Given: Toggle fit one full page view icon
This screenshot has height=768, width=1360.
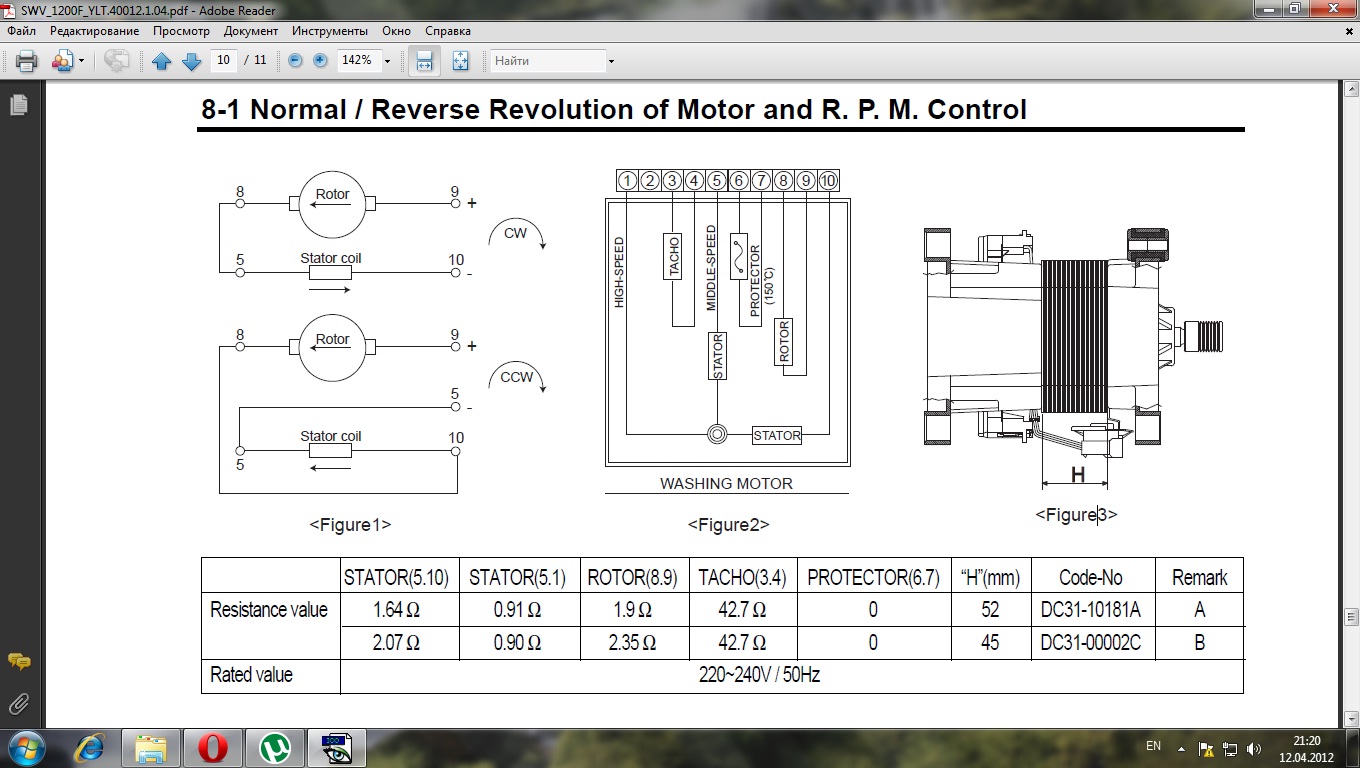Looking at the screenshot, I should pyautogui.click(x=460, y=61).
